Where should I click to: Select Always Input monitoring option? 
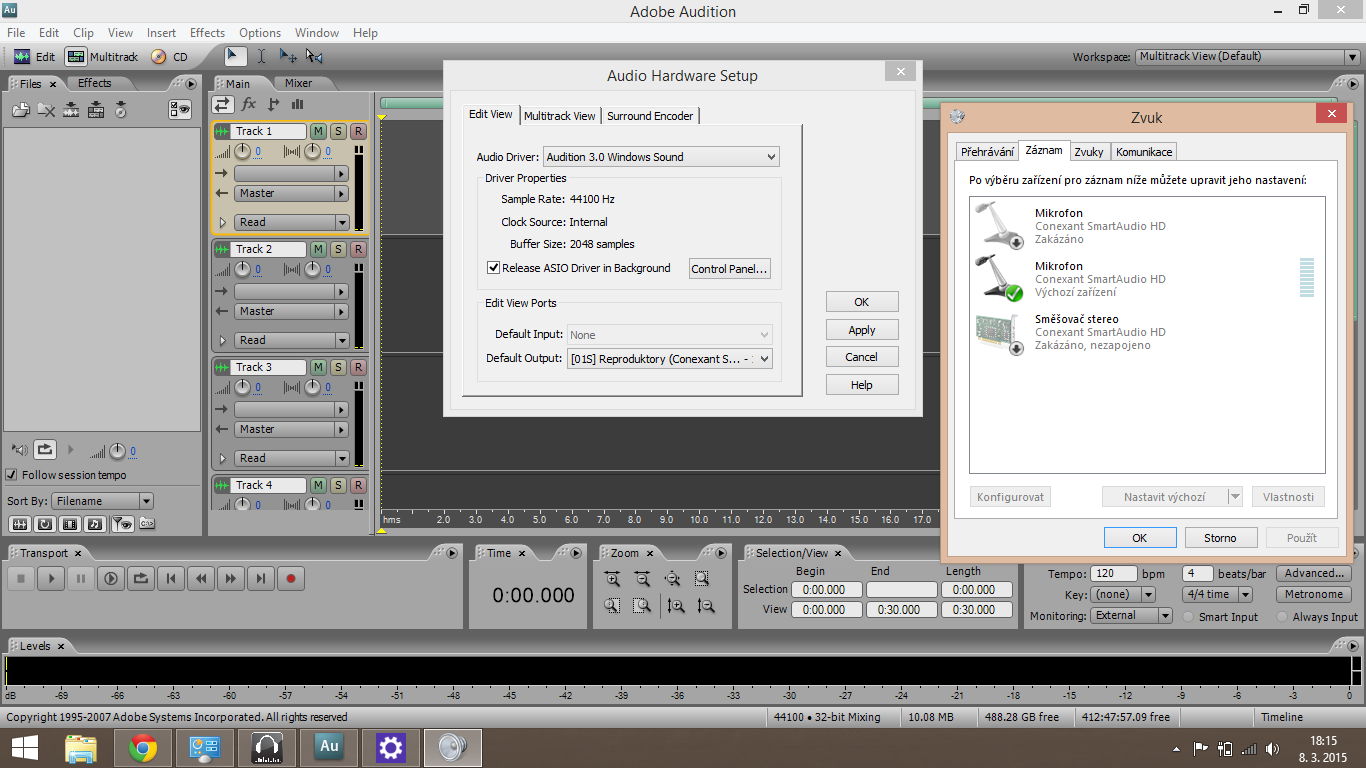point(1282,617)
